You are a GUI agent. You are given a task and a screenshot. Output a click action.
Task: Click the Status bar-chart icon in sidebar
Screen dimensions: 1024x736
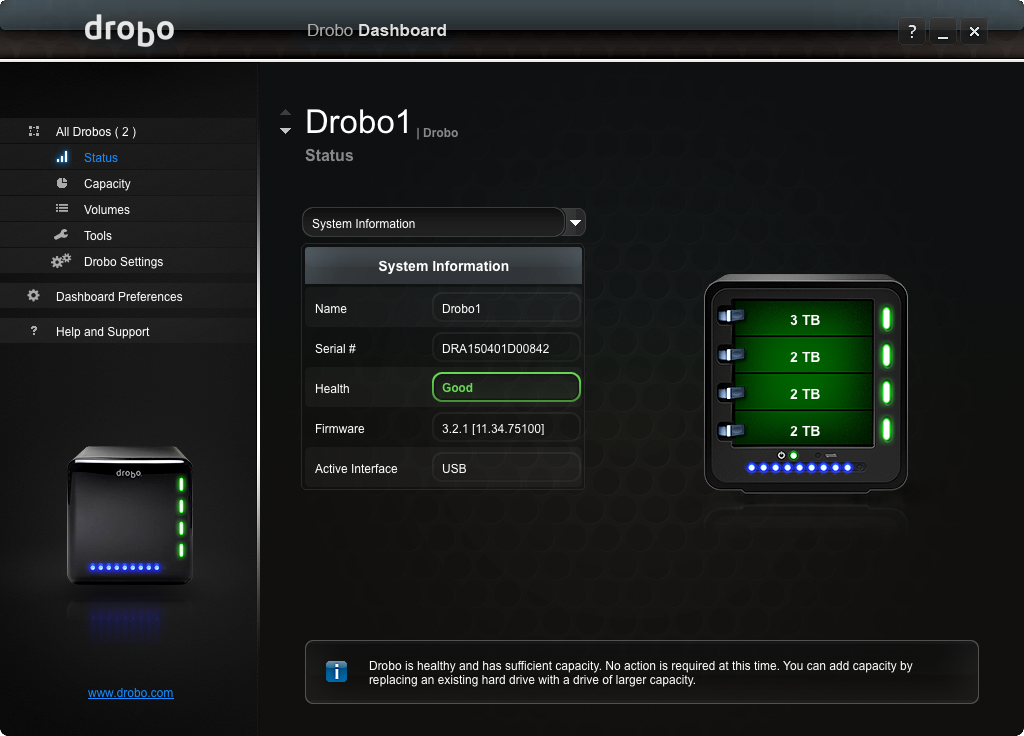(x=62, y=157)
